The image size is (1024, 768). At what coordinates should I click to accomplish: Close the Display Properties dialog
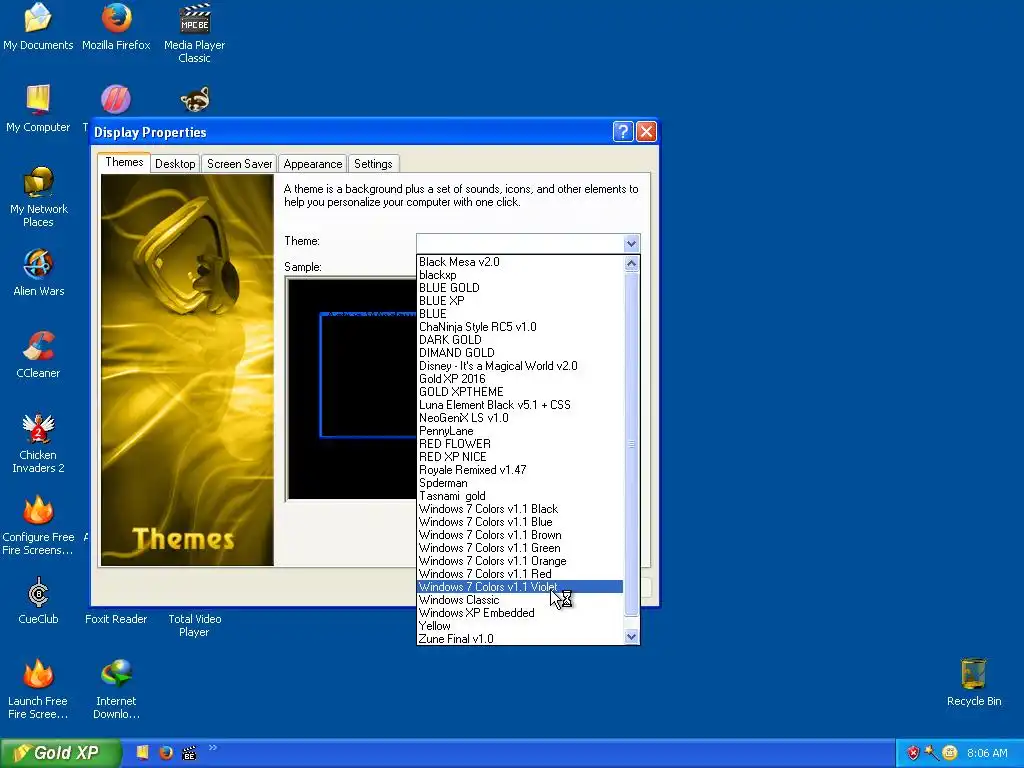click(646, 132)
